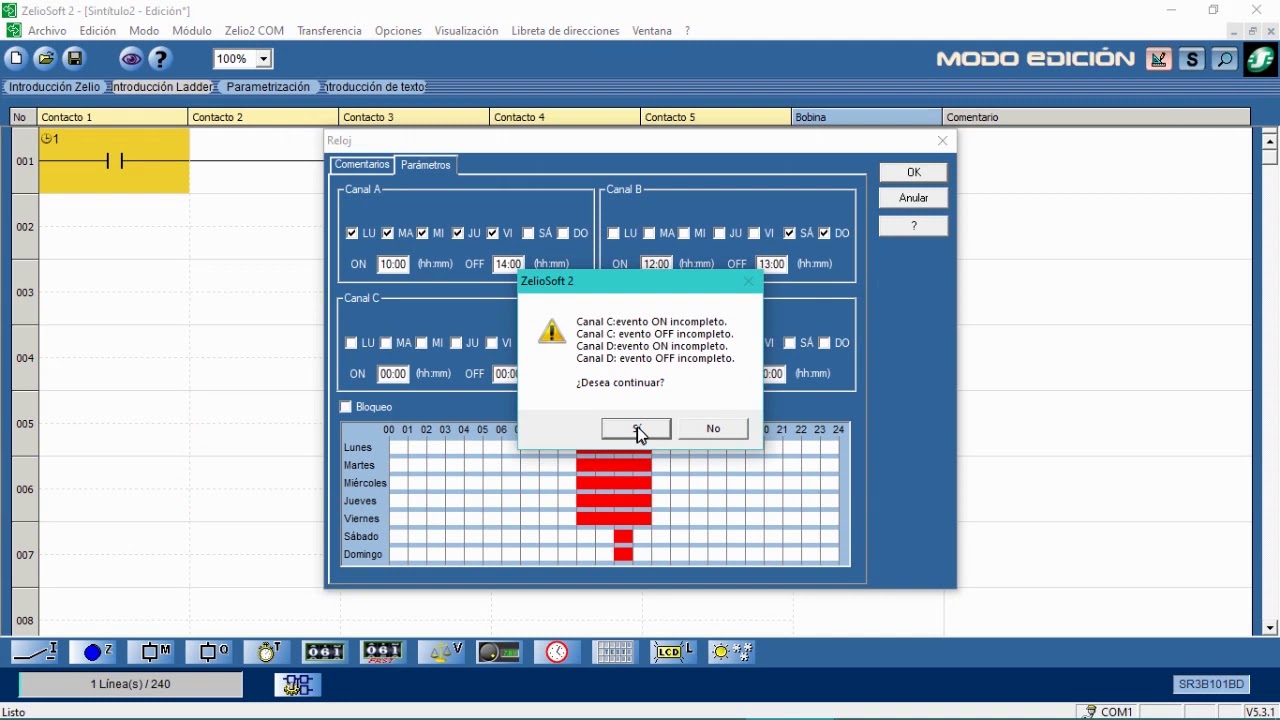Image resolution: width=1280 pixels, height=720 pixels.
Task: Open the Edición menu
Action: (x=98, y=31)
